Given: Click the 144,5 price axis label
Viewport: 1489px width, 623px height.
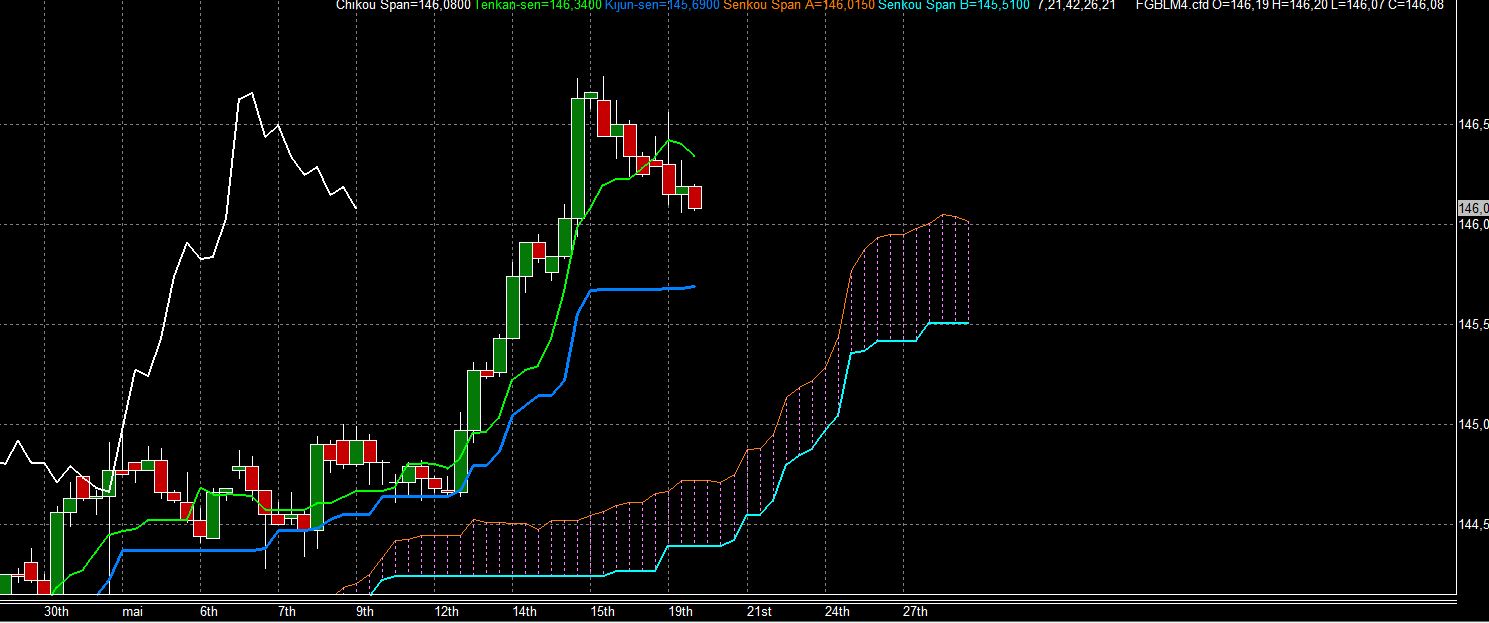Looking at the screenshot, I should (x=1474, y=525).
